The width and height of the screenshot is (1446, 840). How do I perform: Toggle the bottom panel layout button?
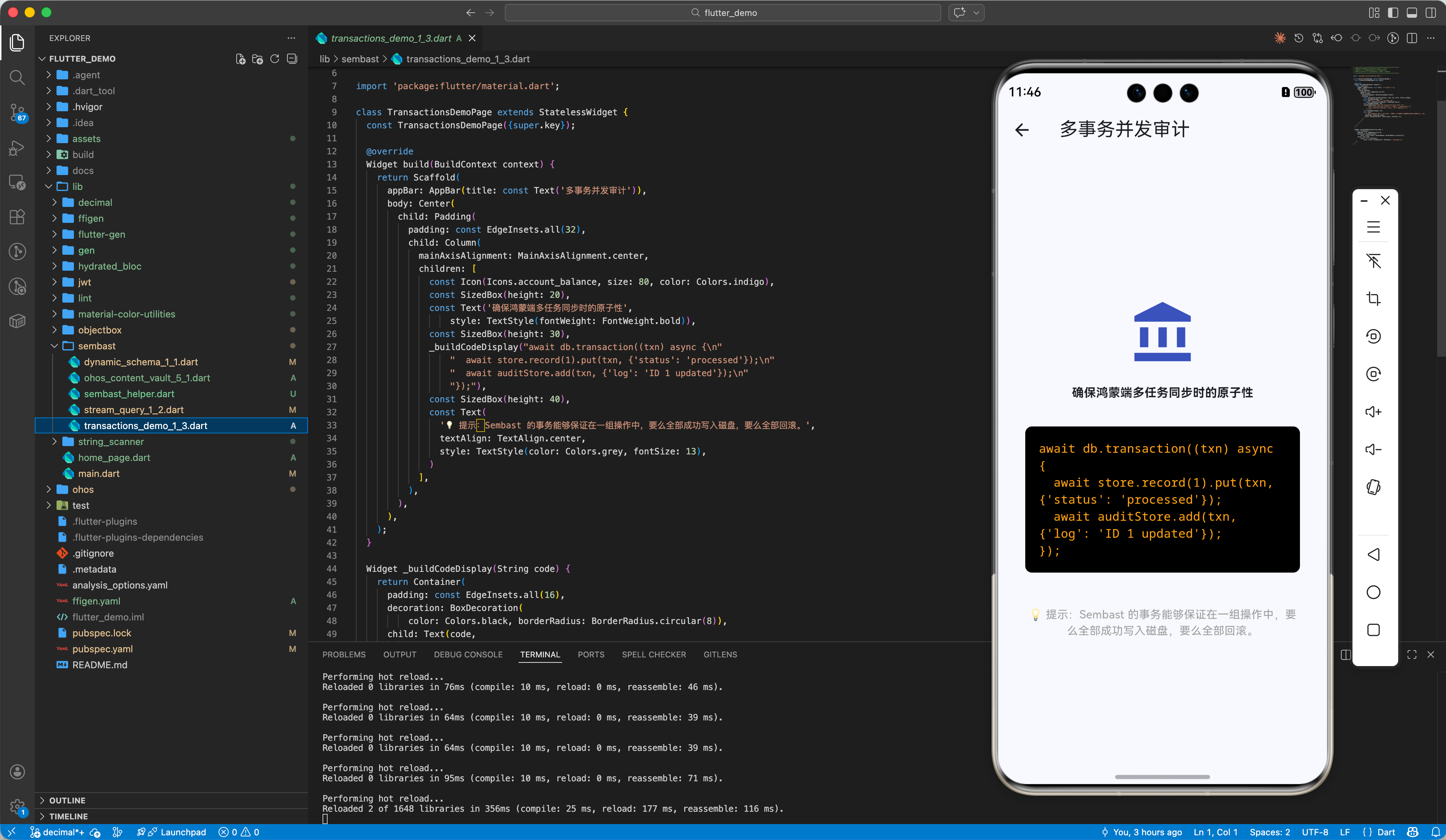coord(1412,13)
